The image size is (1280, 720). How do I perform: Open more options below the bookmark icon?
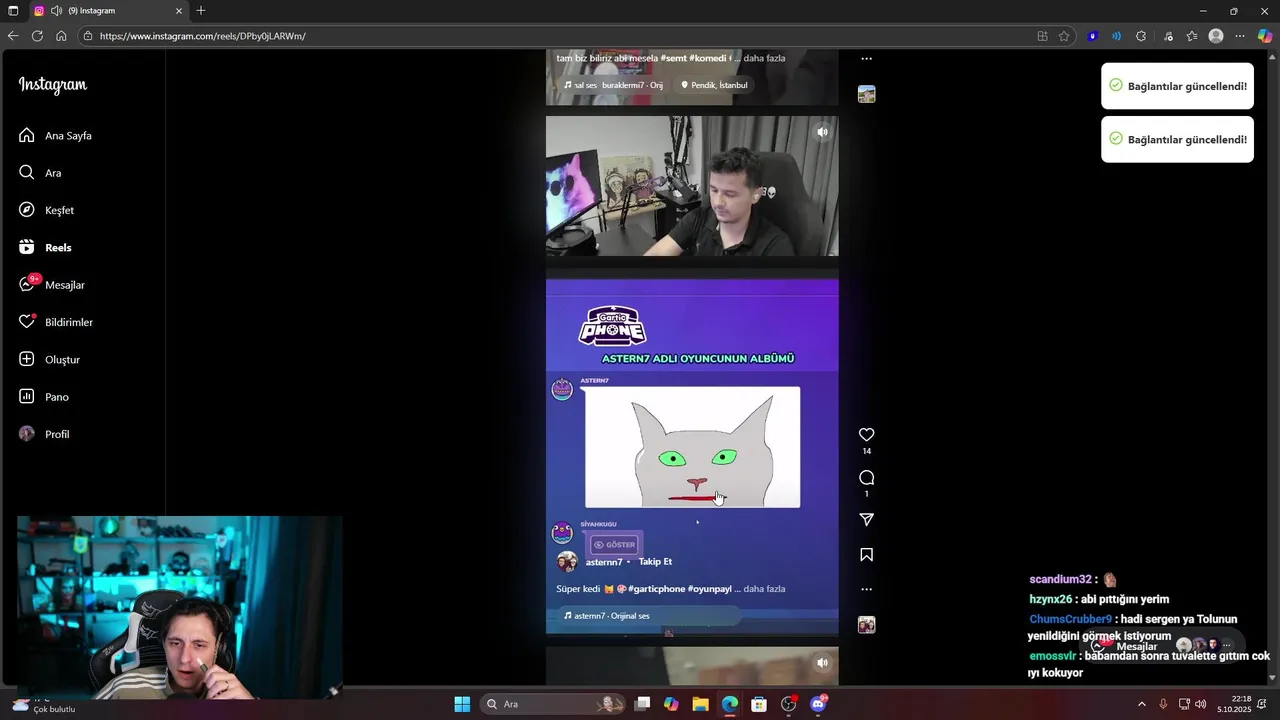867,589
